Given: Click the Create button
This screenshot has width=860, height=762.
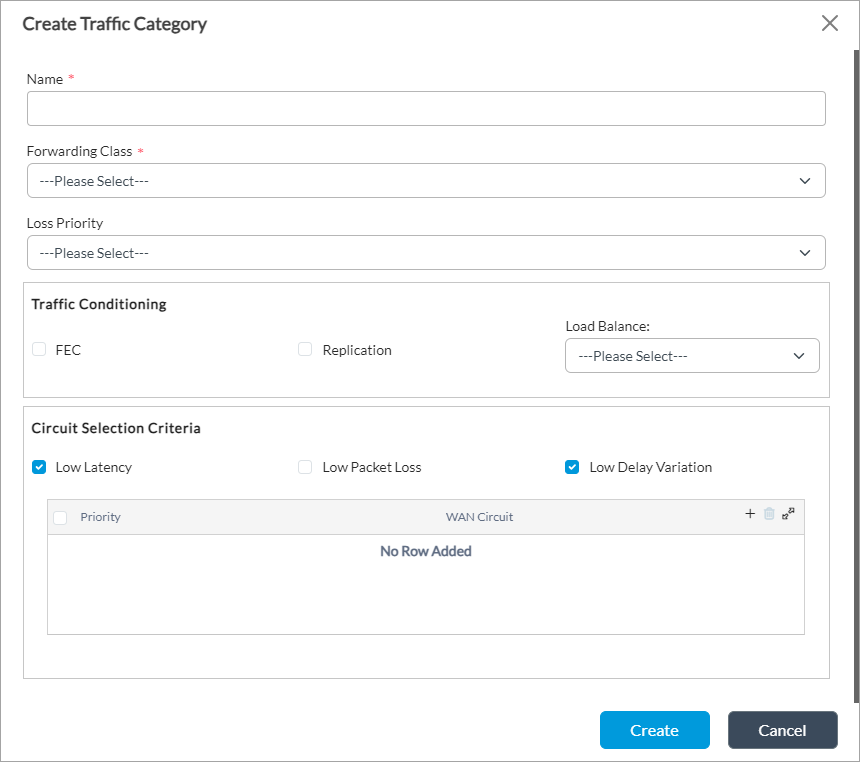Looking at the screenshot, I should [654, 730].
